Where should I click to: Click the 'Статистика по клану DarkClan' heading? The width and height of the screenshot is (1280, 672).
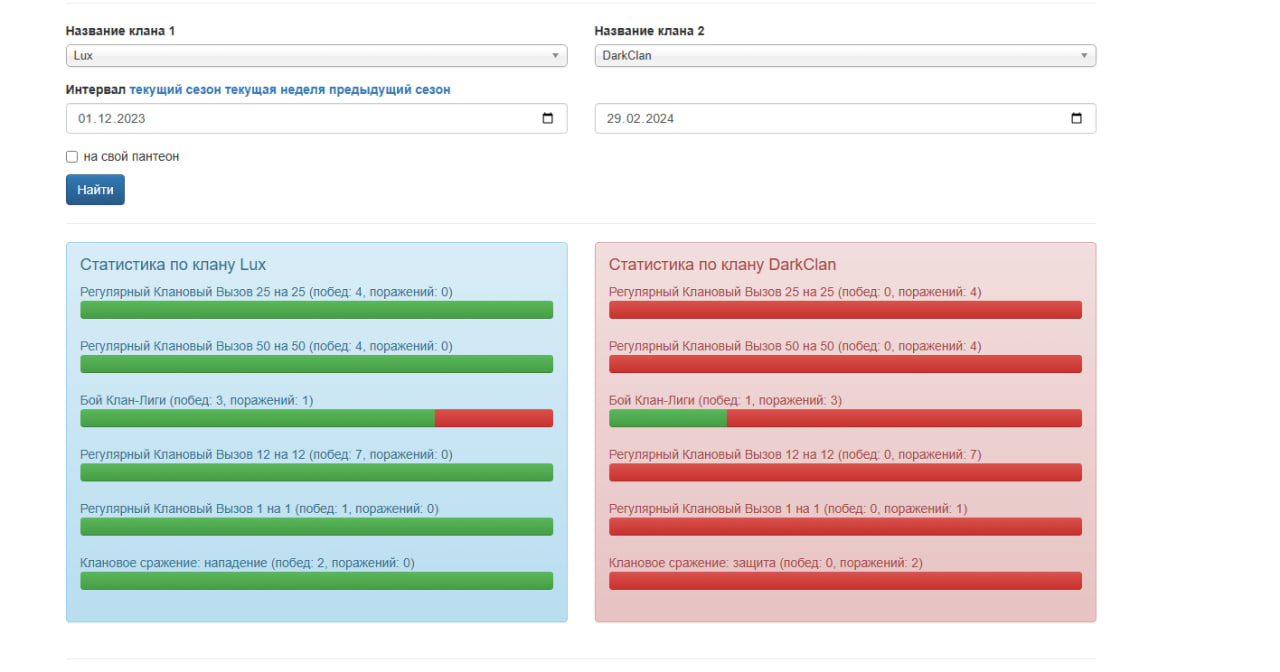(722, 265)
